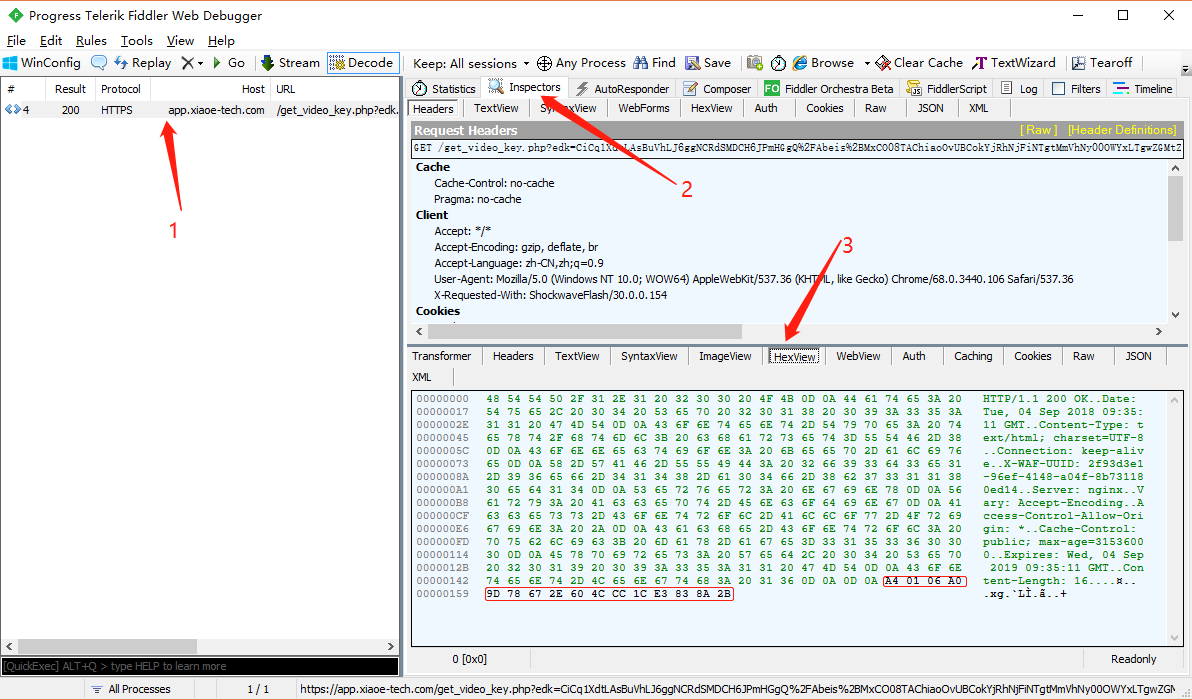Open Find sessions with binoculars icon
1192x700 pixels.
click(654, 63)
